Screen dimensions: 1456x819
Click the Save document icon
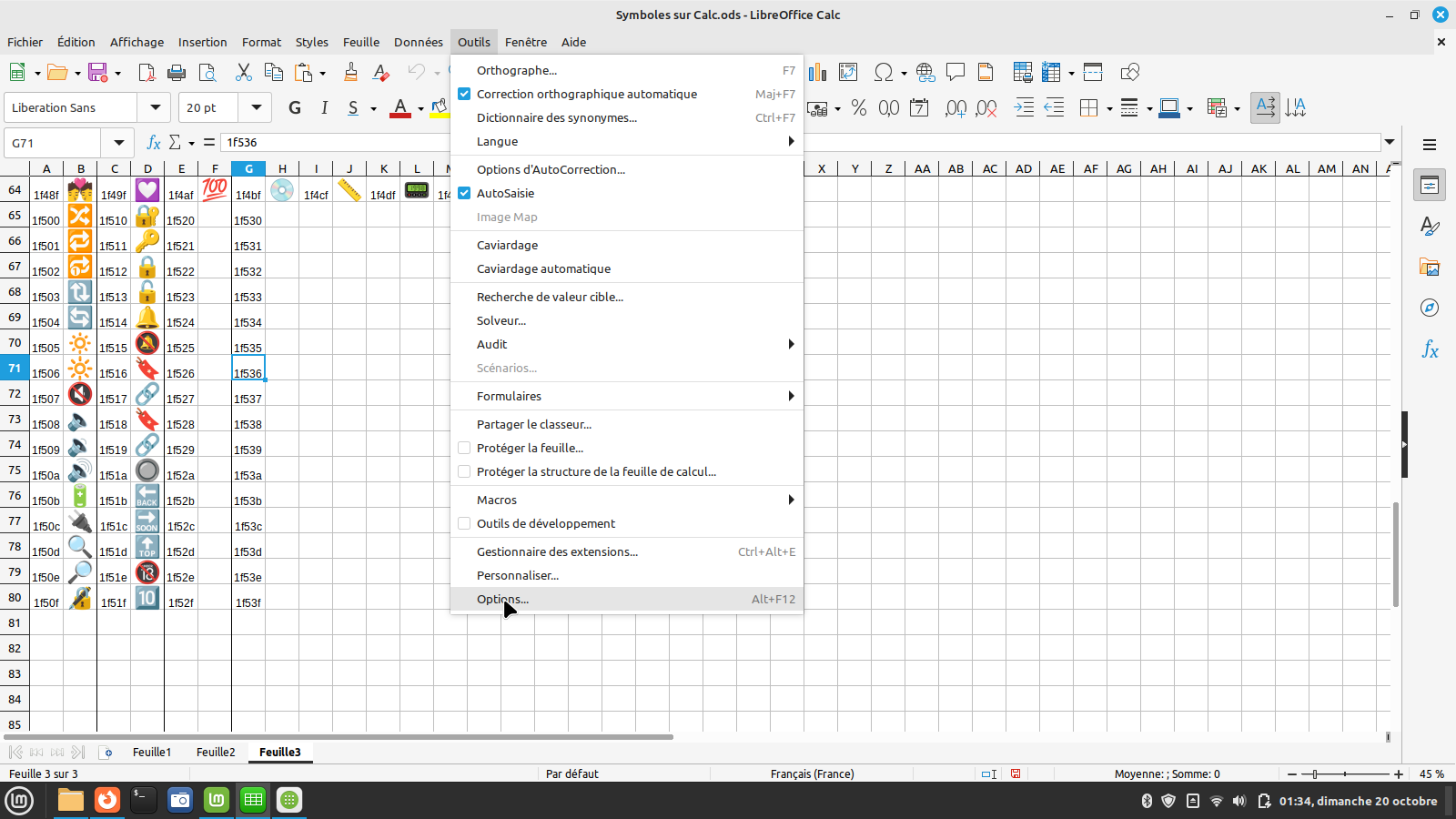[97, 72]
